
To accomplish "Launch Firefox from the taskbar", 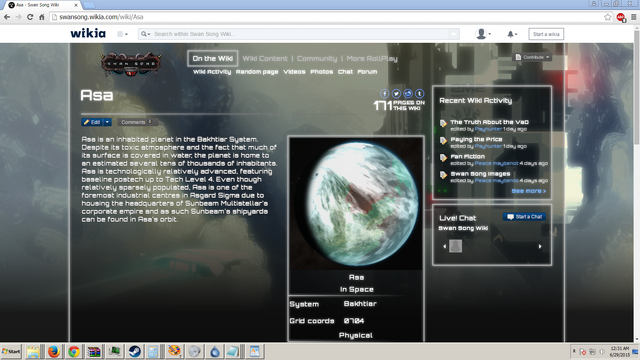I will (53, 351).
